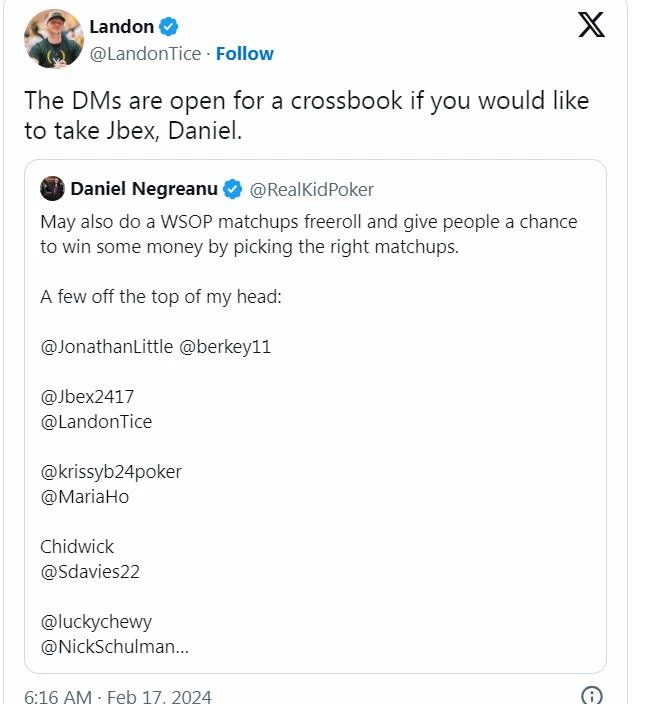Open the @luckychewy mention

[96, 621]
